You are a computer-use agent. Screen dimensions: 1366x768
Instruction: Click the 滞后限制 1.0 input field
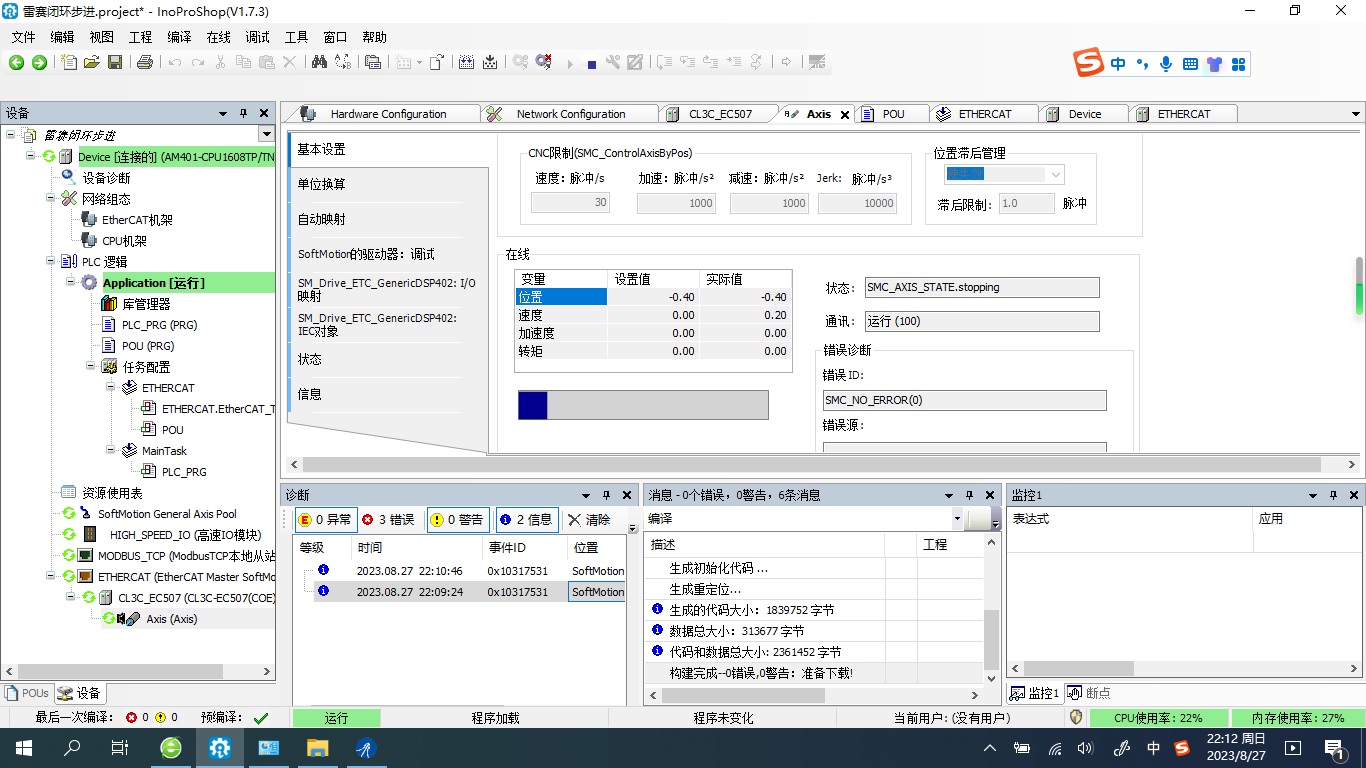point(1026,204)
